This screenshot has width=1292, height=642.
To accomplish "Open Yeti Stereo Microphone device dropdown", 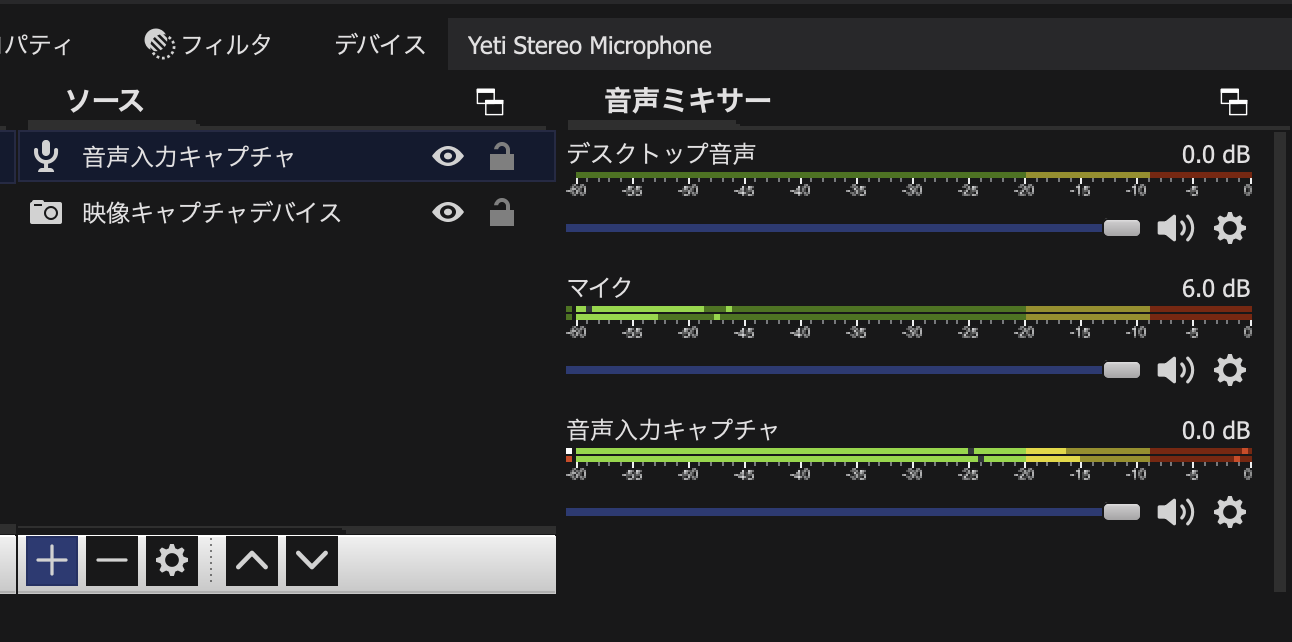I will [868, 46].
